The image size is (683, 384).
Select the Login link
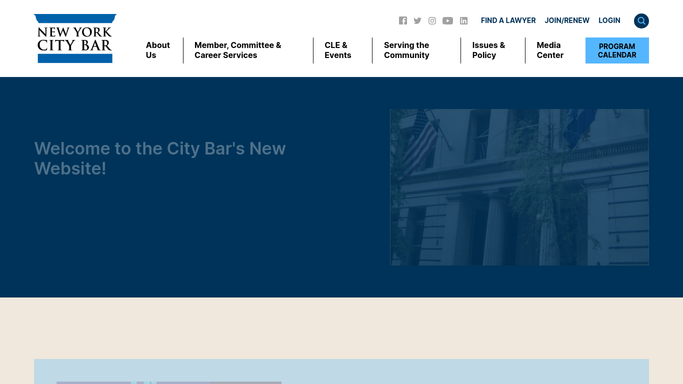pyautogui.click(x=609, y=20)
